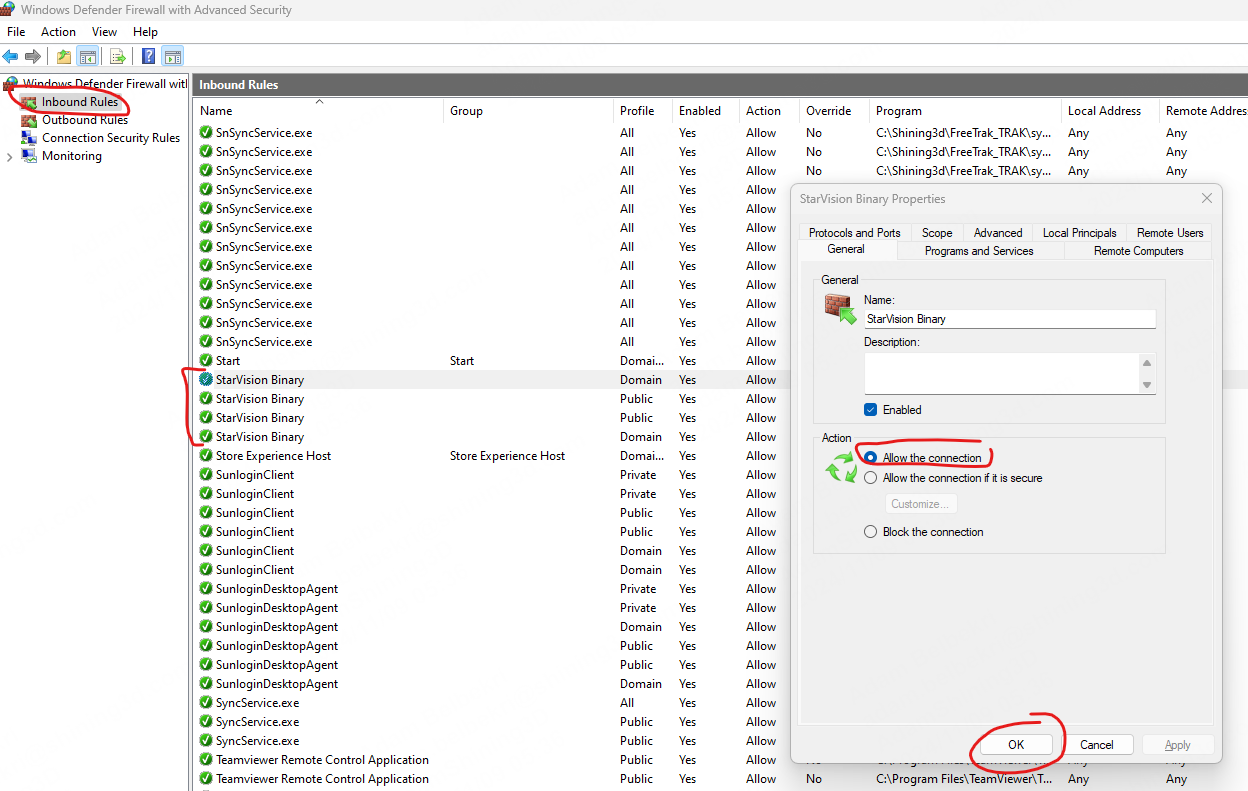1248x791 pixels.
Task: Open Help via the blue question-mark icon
Action: point(148,57)
